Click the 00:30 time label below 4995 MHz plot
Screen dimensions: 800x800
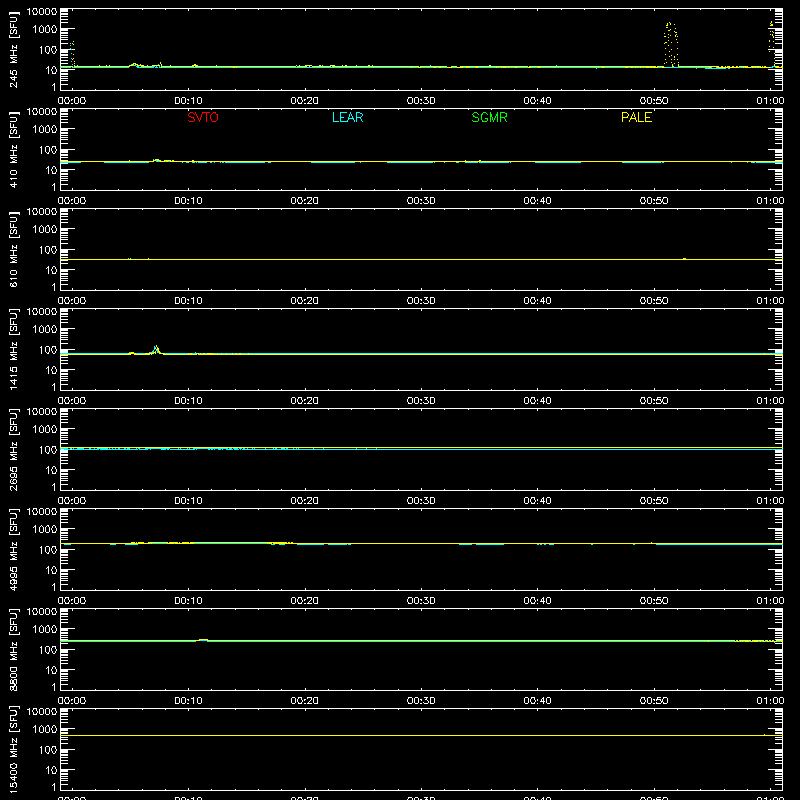421,601
